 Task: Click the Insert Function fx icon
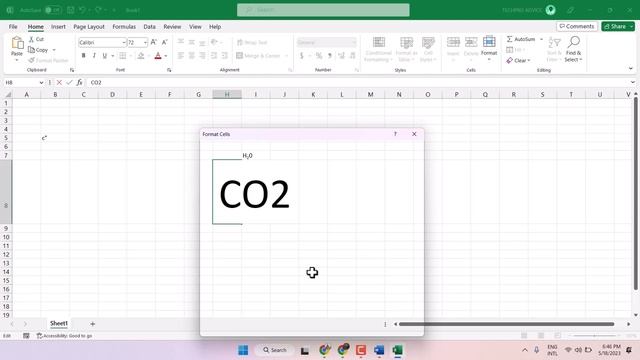tap(80, 82)
